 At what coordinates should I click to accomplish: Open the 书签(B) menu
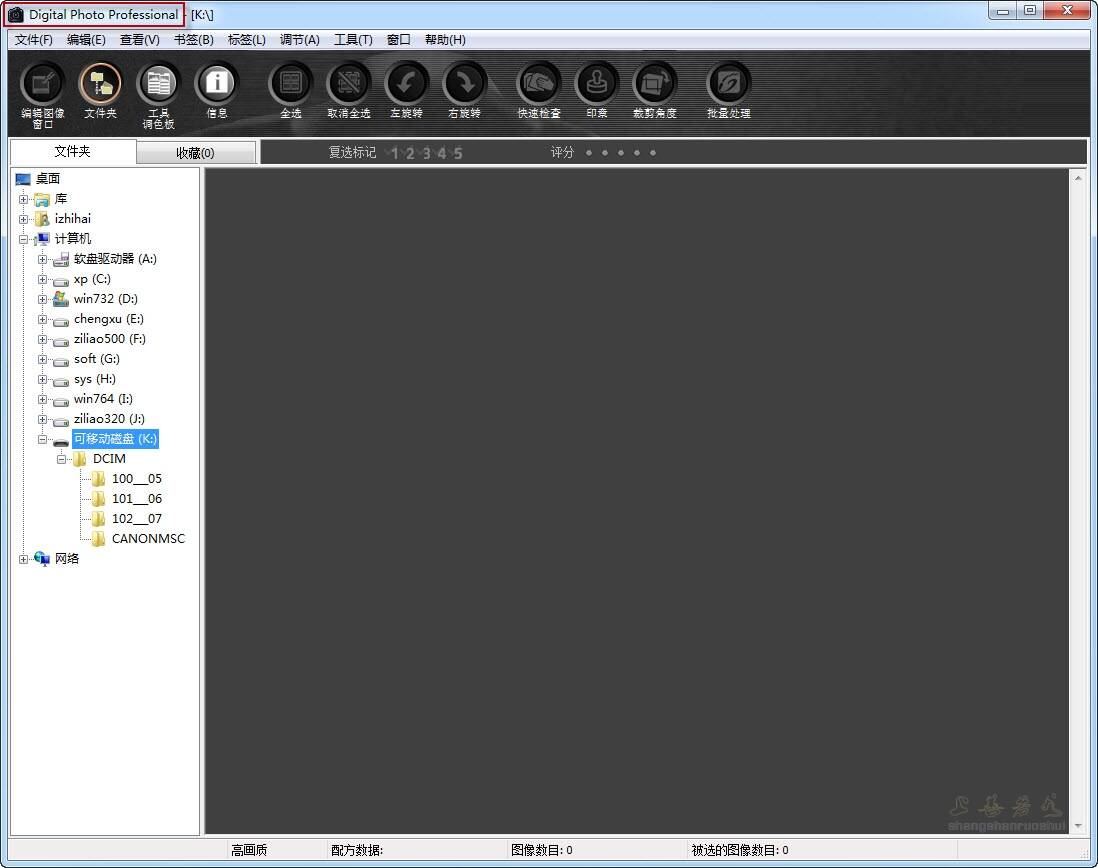click(193, 40)
